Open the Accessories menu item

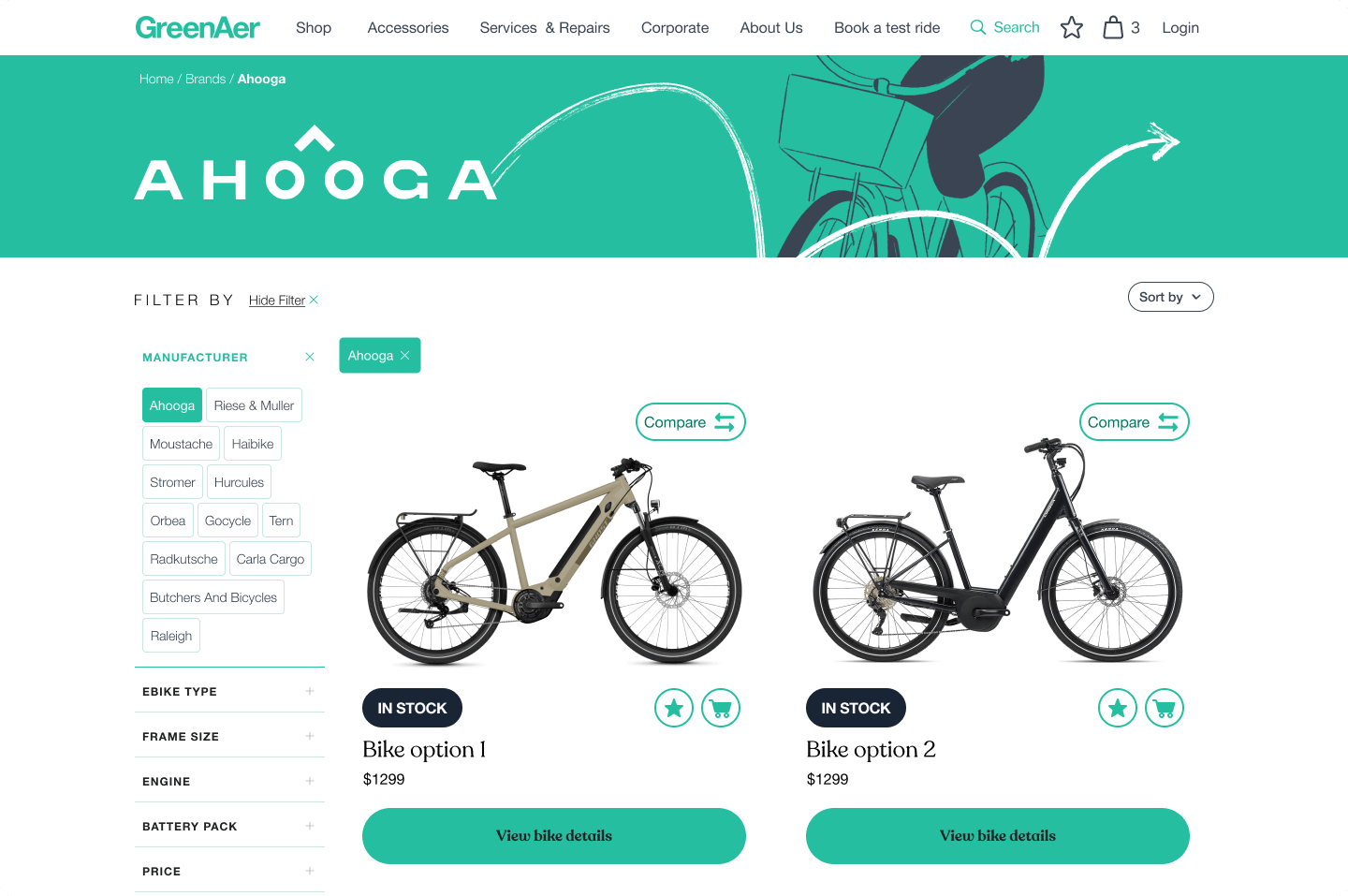pos(408,28)
